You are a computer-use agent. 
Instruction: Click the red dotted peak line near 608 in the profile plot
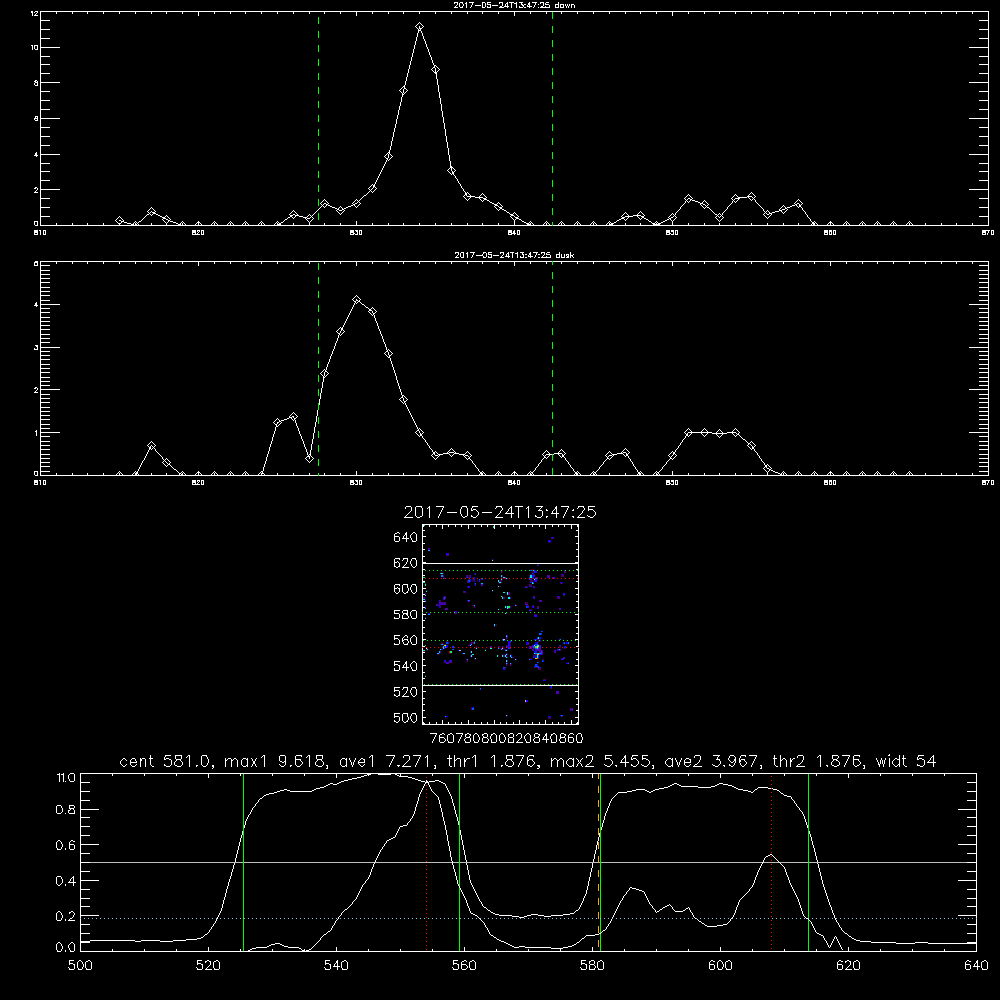(772, 861)
